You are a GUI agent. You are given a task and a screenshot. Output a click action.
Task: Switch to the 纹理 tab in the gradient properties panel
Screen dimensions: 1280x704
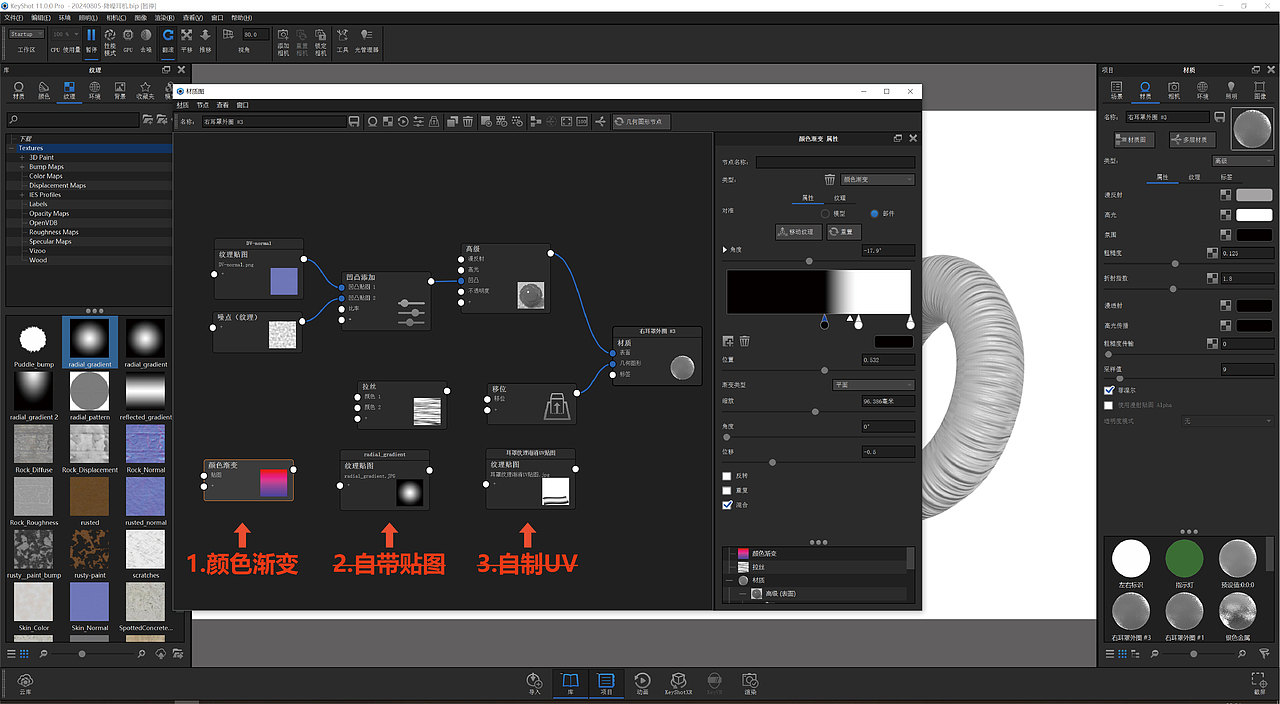pos(841,198)
